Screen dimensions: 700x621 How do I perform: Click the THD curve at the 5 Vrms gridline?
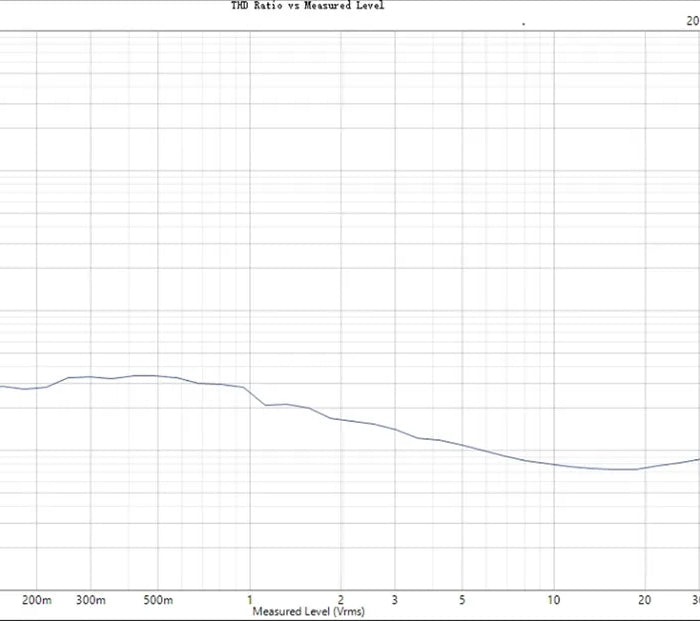pos(462,444)
